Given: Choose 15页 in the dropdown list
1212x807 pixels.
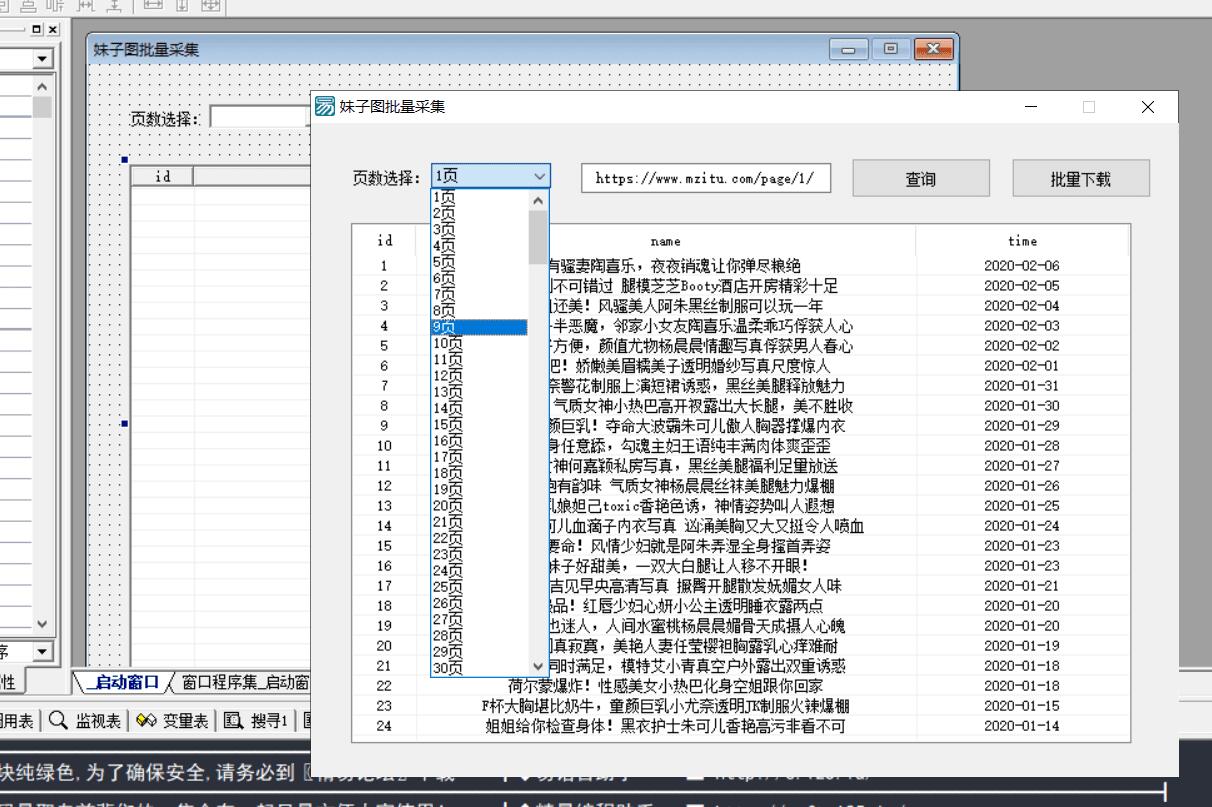Looking at the screenshot, I should (479, 424).
